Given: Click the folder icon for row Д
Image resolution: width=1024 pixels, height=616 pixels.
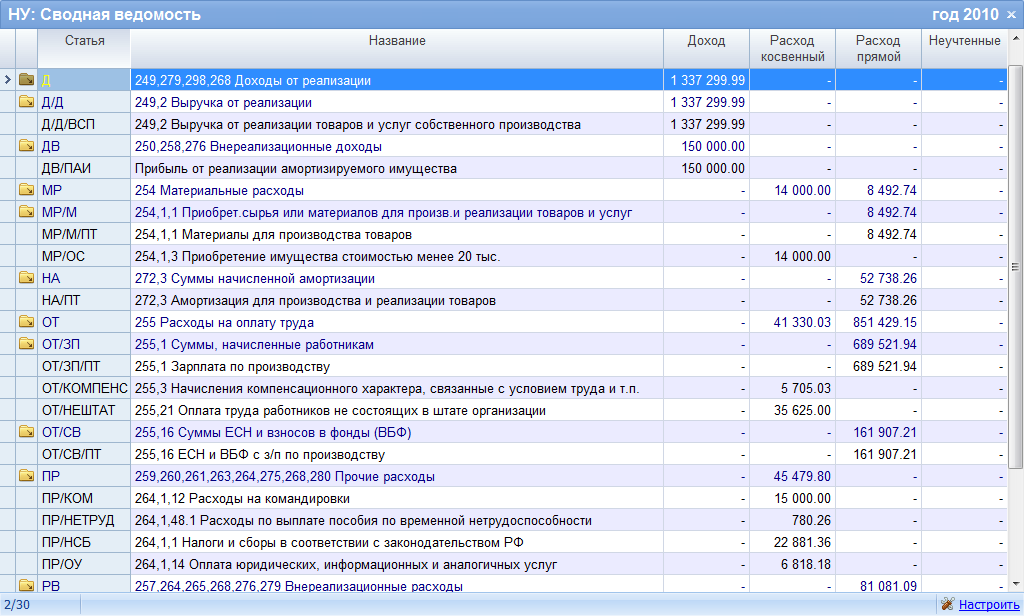Looking at the screenshot, I should click(x=26, y=80).
